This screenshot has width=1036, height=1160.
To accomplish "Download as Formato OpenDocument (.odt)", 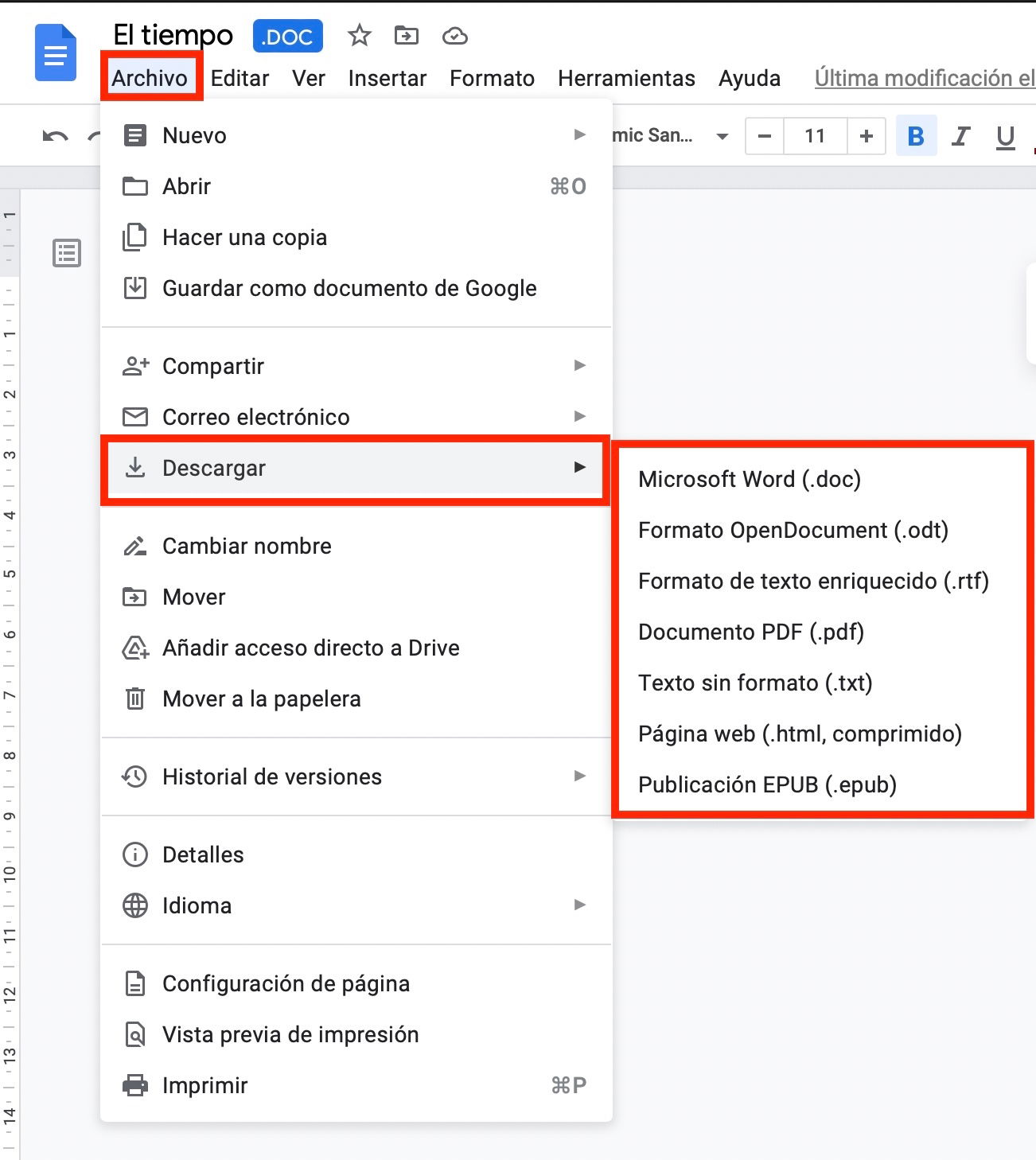I will coord(823,530).
